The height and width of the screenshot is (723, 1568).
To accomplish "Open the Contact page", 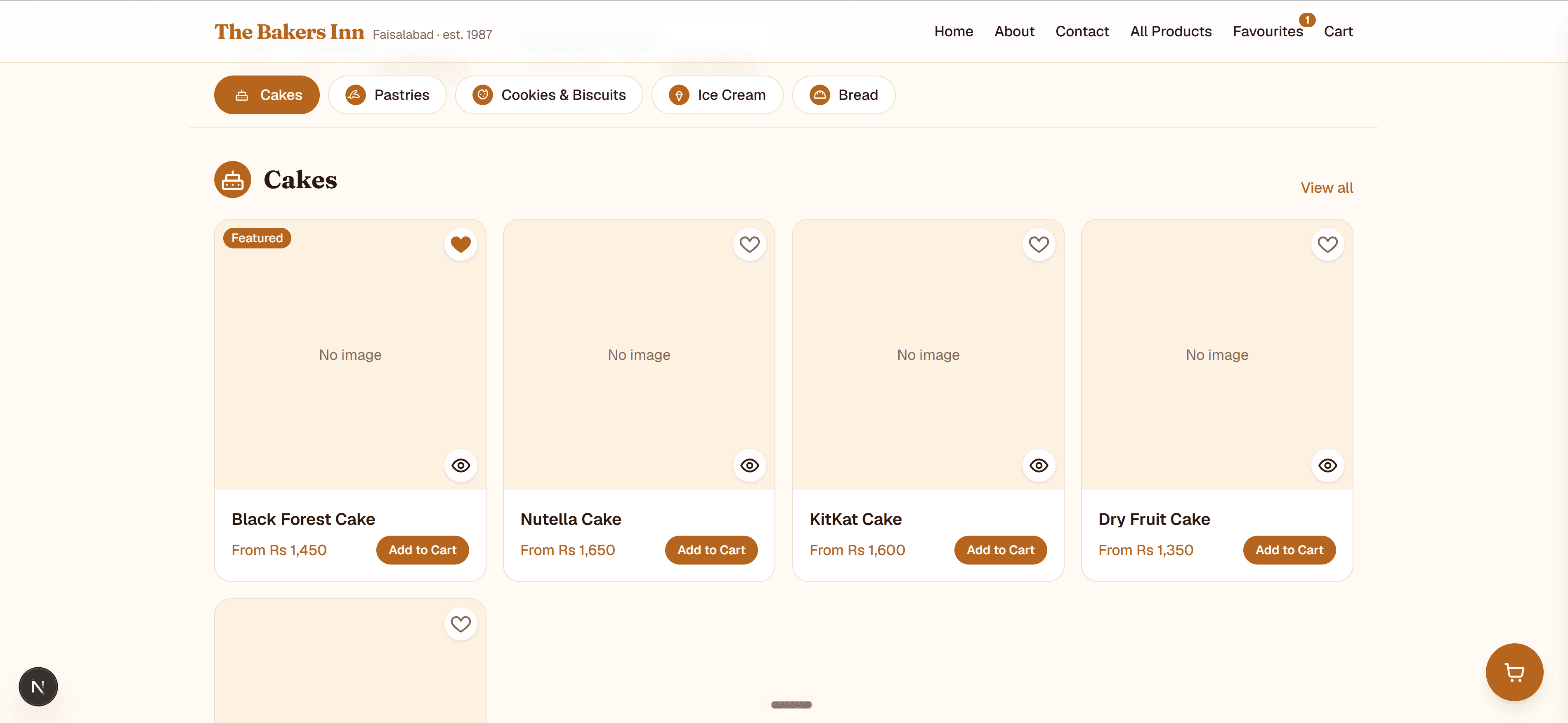I will click(x=1082, y=32).
